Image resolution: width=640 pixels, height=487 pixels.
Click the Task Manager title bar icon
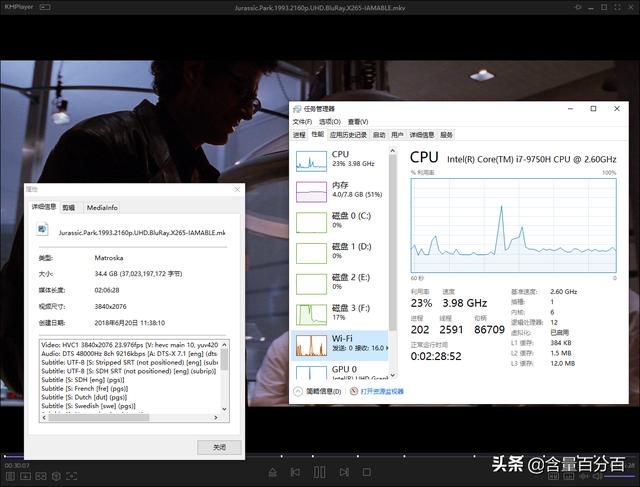coord(297,109)
